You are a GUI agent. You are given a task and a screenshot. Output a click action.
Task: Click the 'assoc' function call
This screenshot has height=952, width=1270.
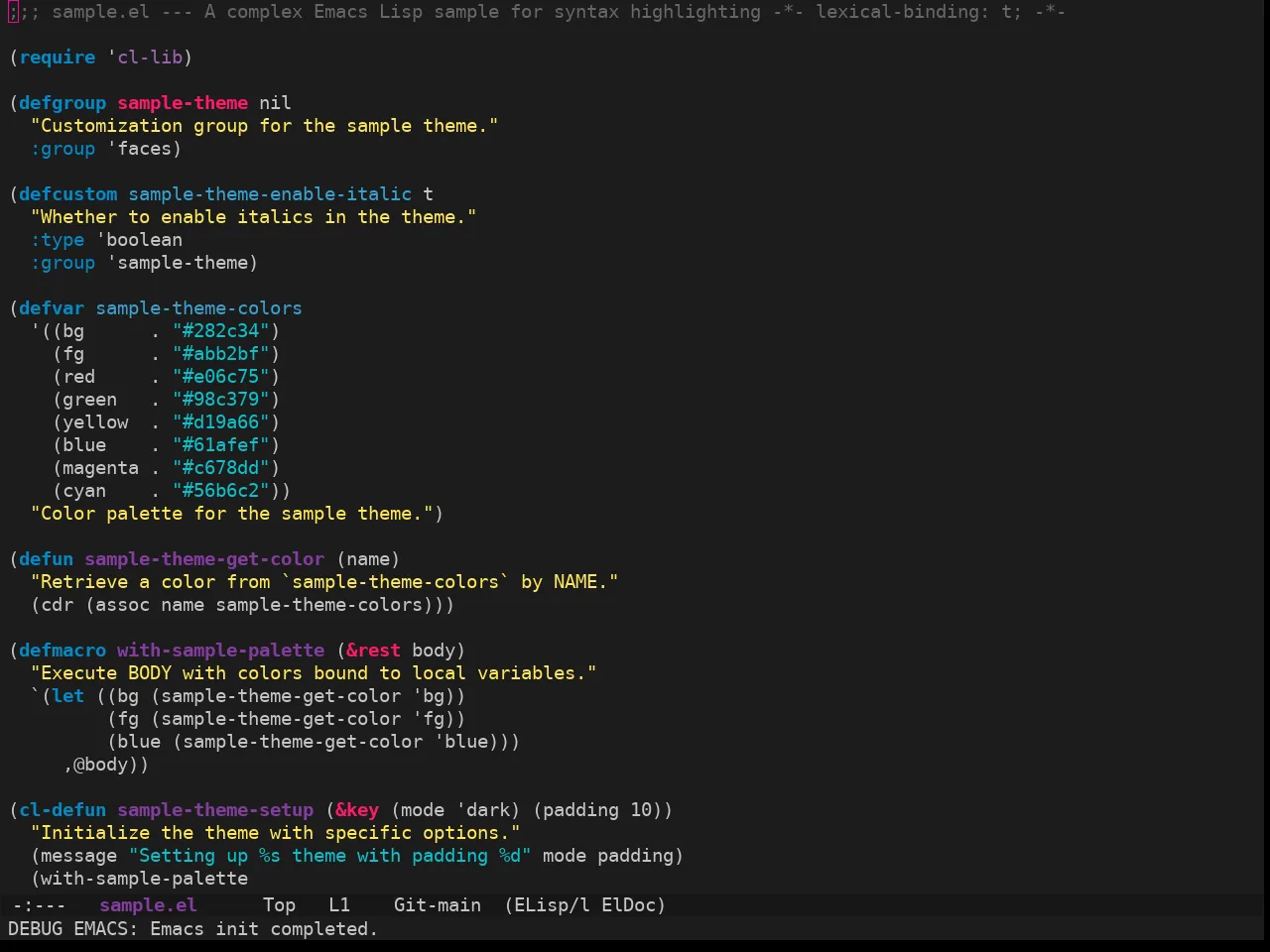(x=123, y=605)
